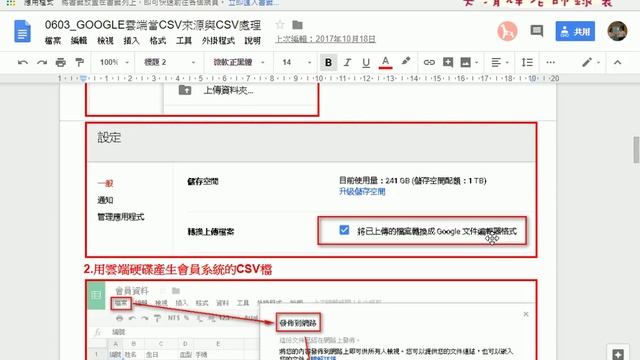The width and height of the screenshot is (640, 360).
Task: Select the paint format icon
Action: click(x=80, y=62)
